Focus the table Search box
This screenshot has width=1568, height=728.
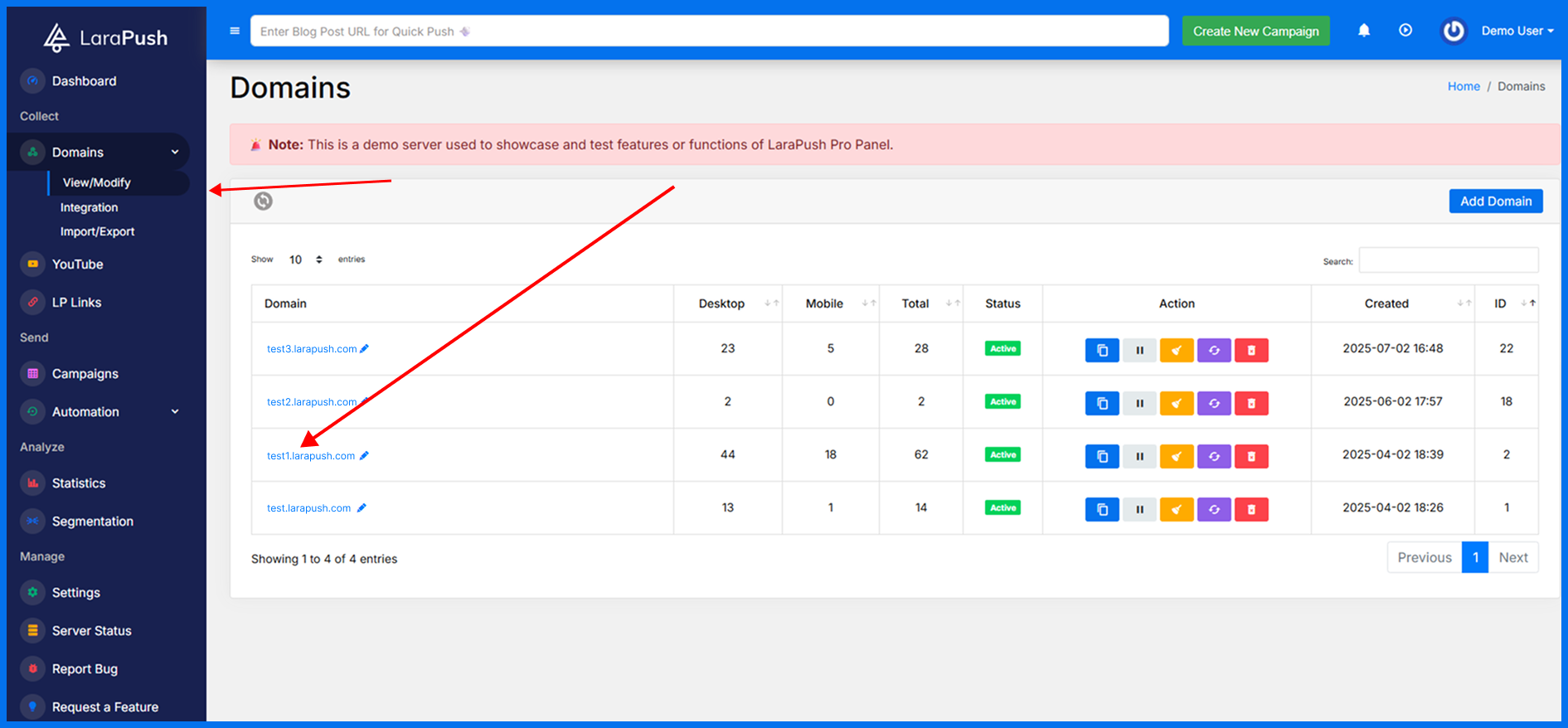(1449, 260)
